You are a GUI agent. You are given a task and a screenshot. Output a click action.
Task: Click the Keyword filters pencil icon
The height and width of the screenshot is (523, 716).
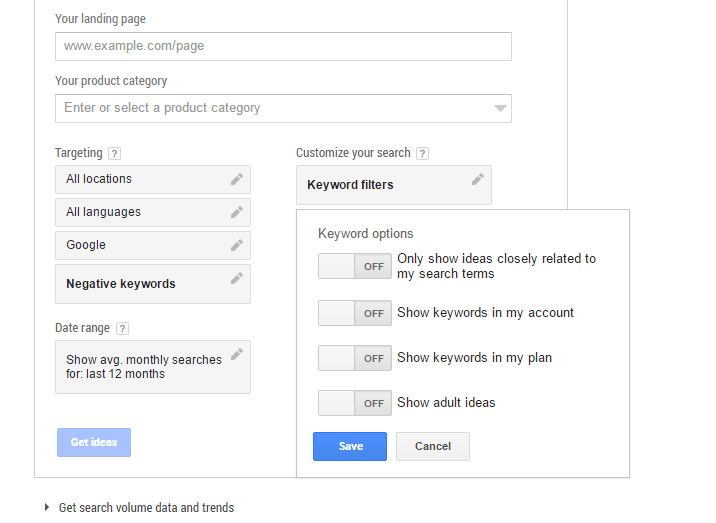[478, 179]
